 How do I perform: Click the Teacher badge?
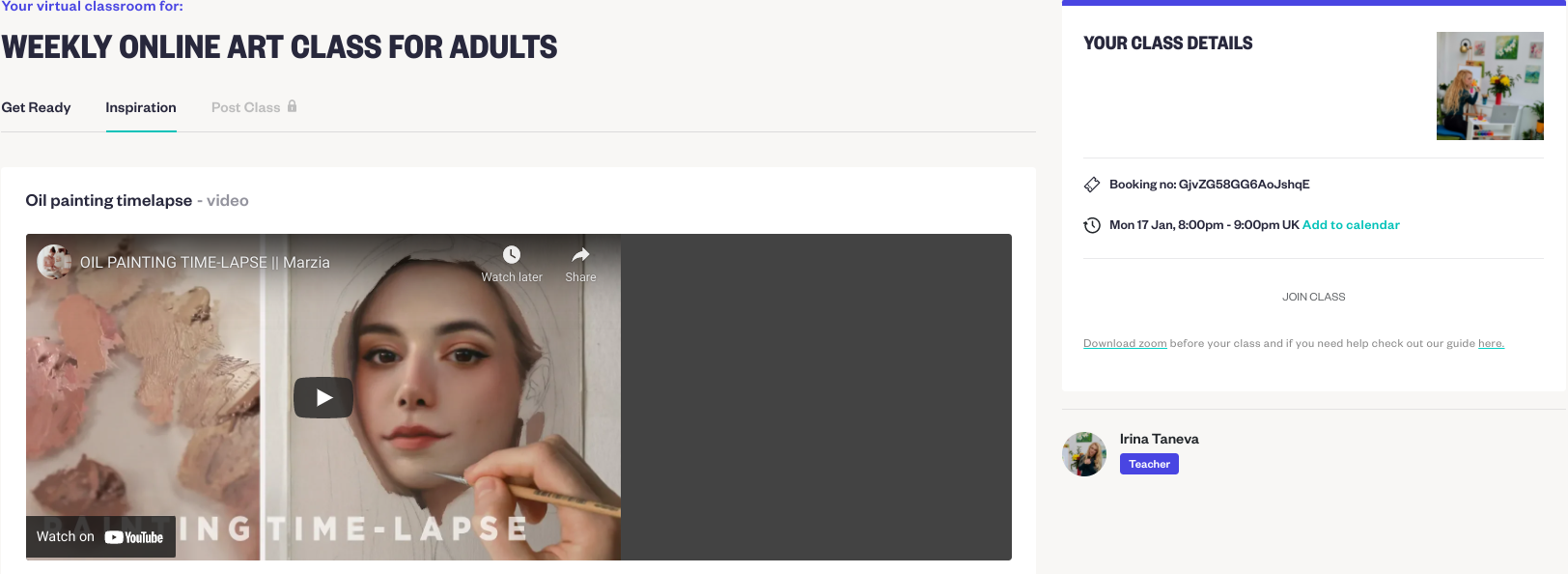click(1149, 464)
